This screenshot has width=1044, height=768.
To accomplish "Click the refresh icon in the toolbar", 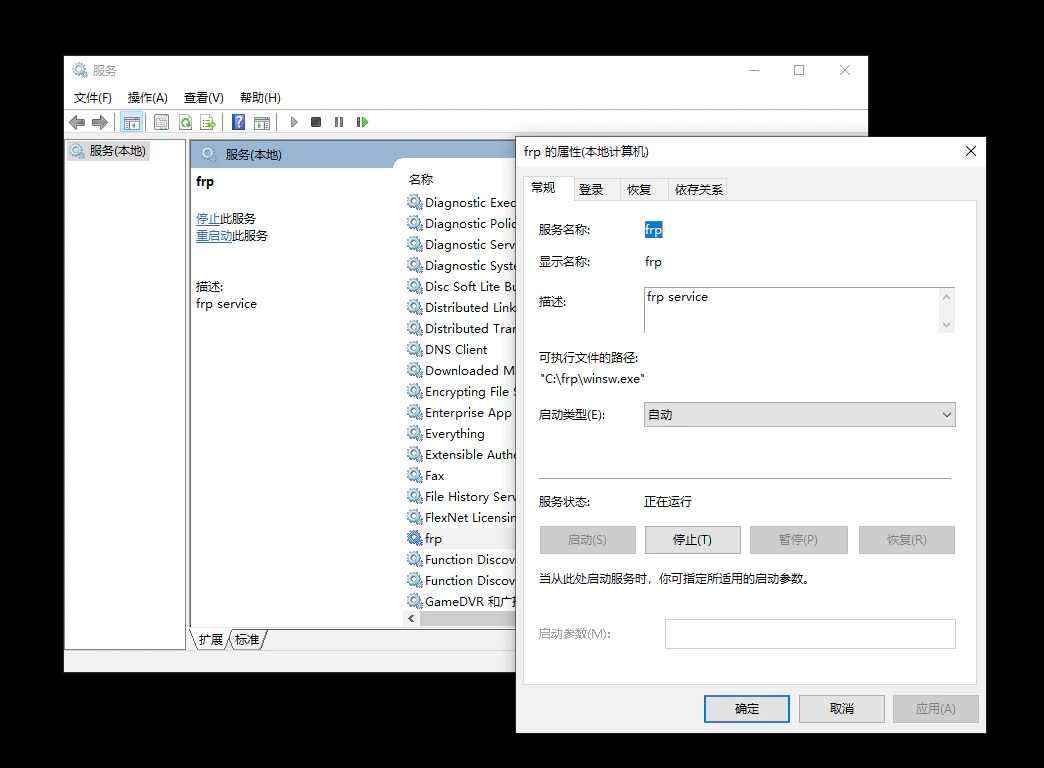I will 185,121.
